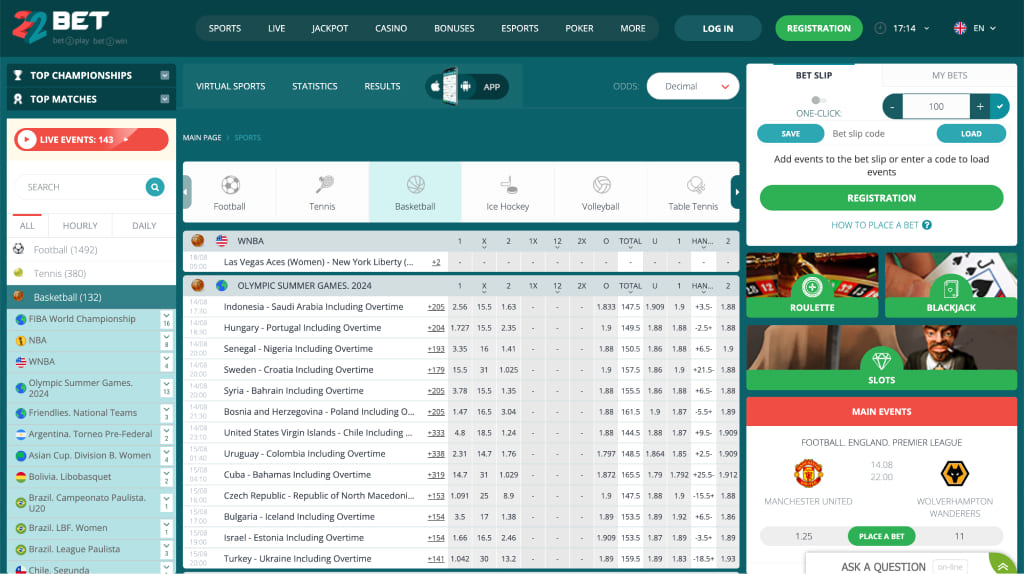Viewport: 1024px width, 574px height.
Task: Select the Table Tennis icon
Action: 695,185
